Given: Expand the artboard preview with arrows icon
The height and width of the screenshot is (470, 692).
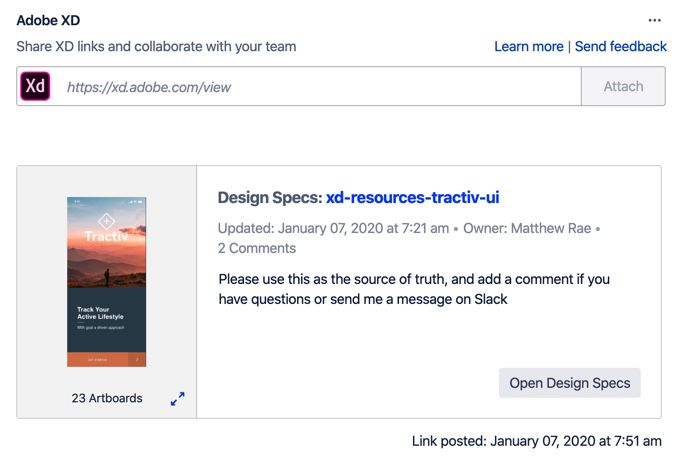Looking at the screenshot, I should [177, 399].
